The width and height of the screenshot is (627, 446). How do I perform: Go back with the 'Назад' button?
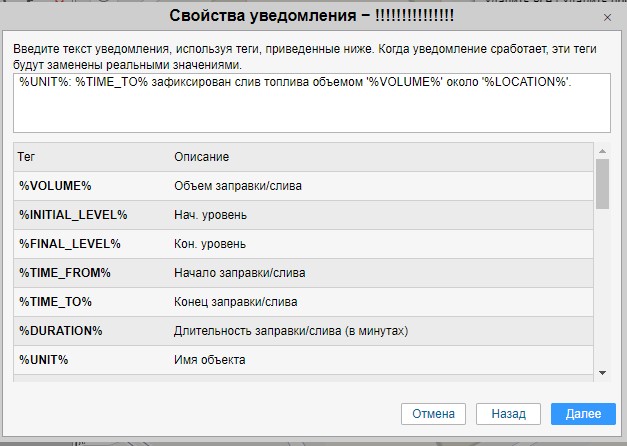(x=508, y=414)
